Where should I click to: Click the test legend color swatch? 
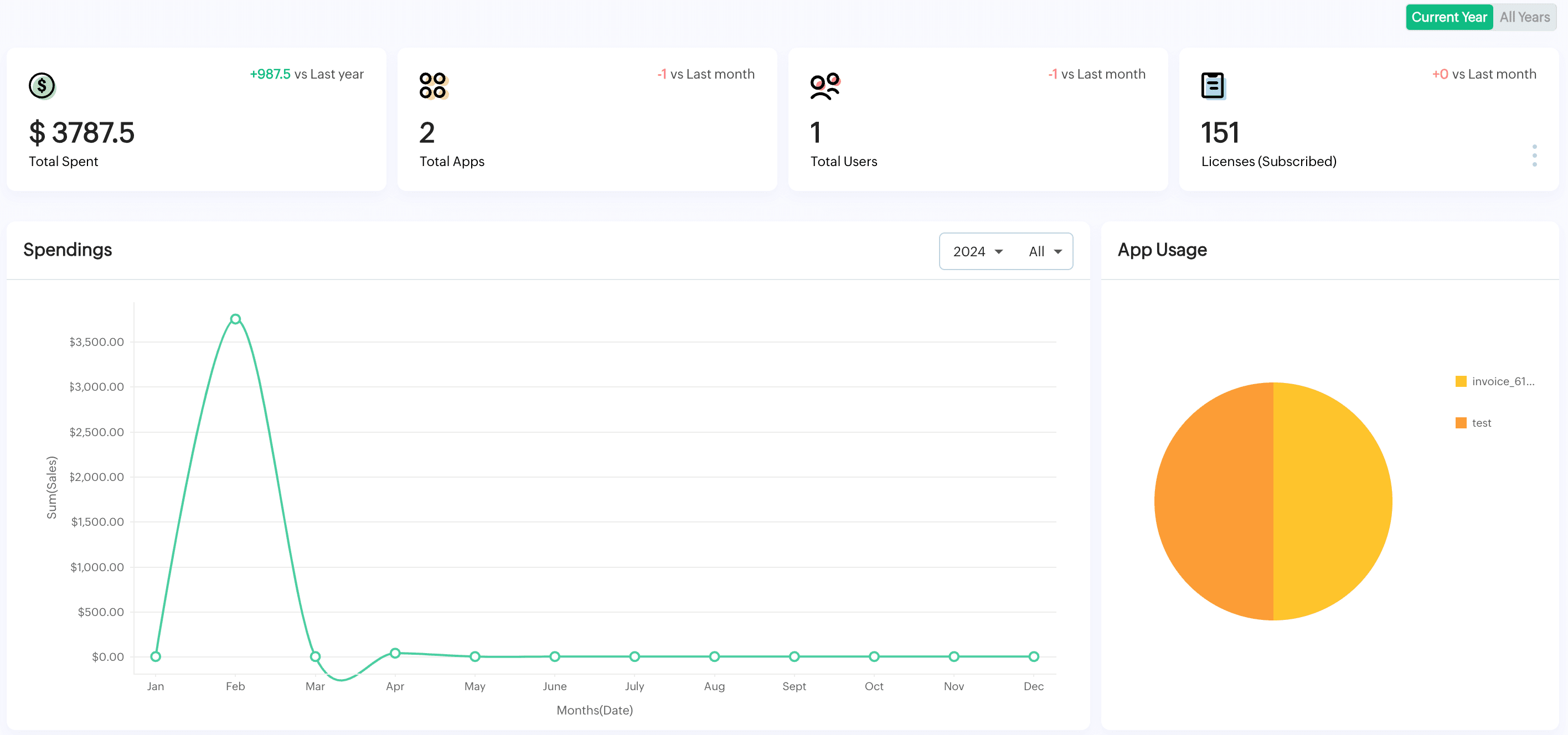point(1461,422)
